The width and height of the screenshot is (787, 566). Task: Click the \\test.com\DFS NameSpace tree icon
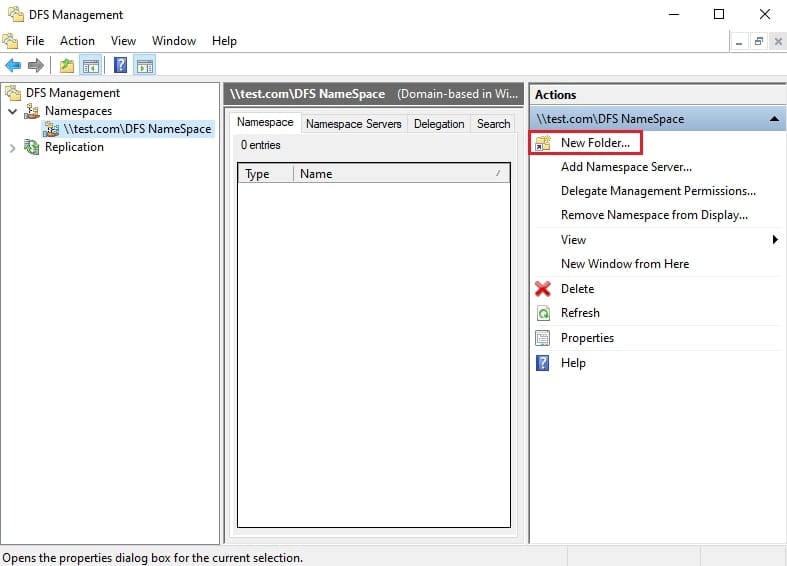pyautogui.click(x=51, y=129)
